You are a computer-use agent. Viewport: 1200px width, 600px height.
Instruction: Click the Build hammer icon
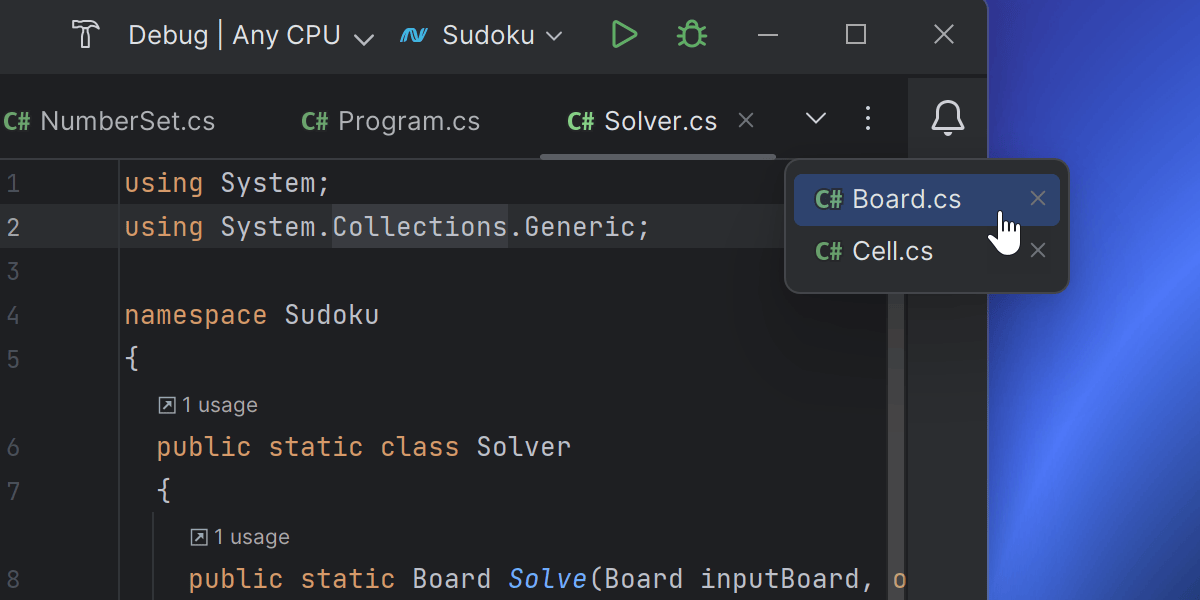click(87, 35)
